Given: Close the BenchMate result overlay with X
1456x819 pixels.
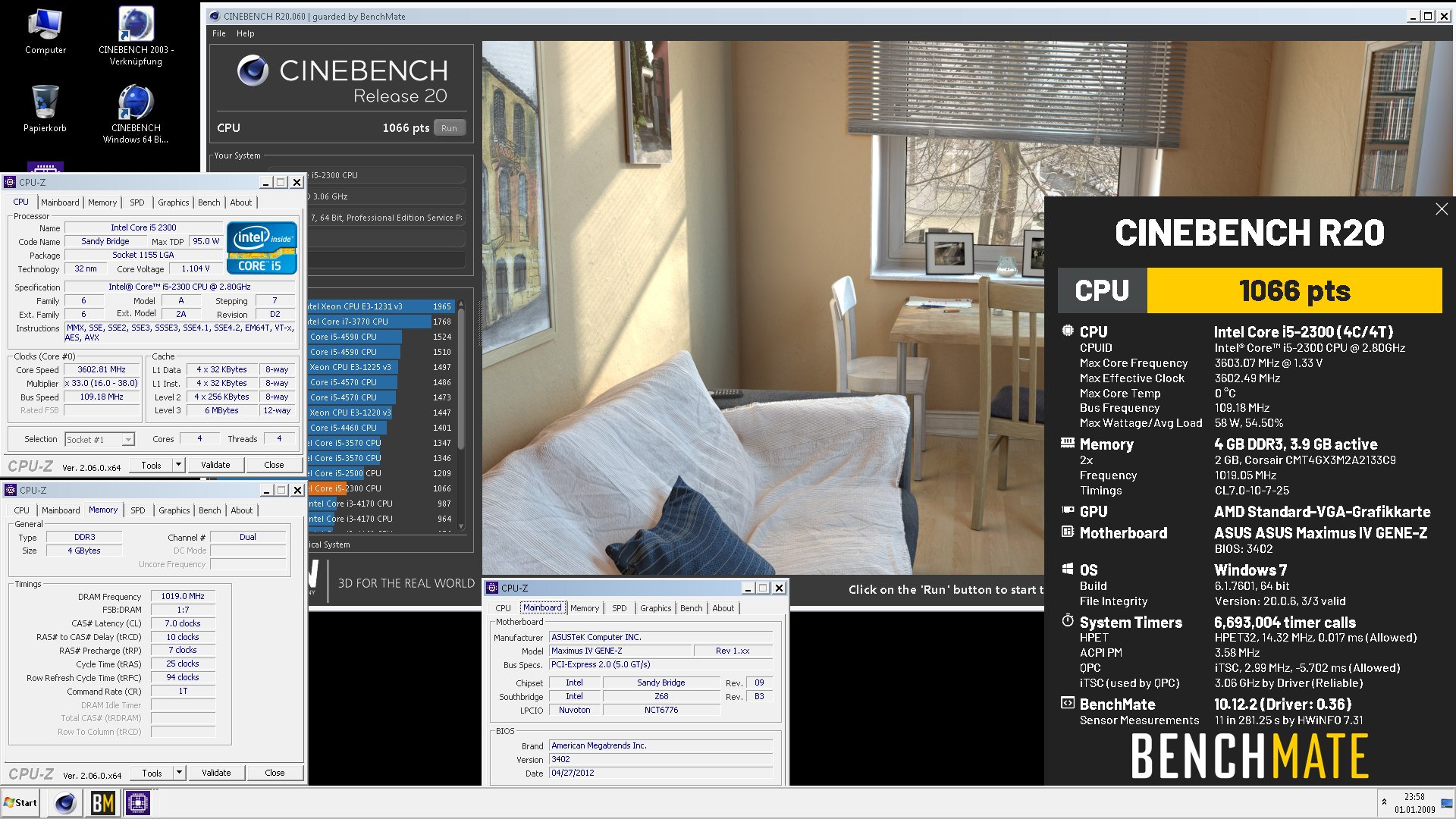Looking at the screenshot, I should point(1442,209).
